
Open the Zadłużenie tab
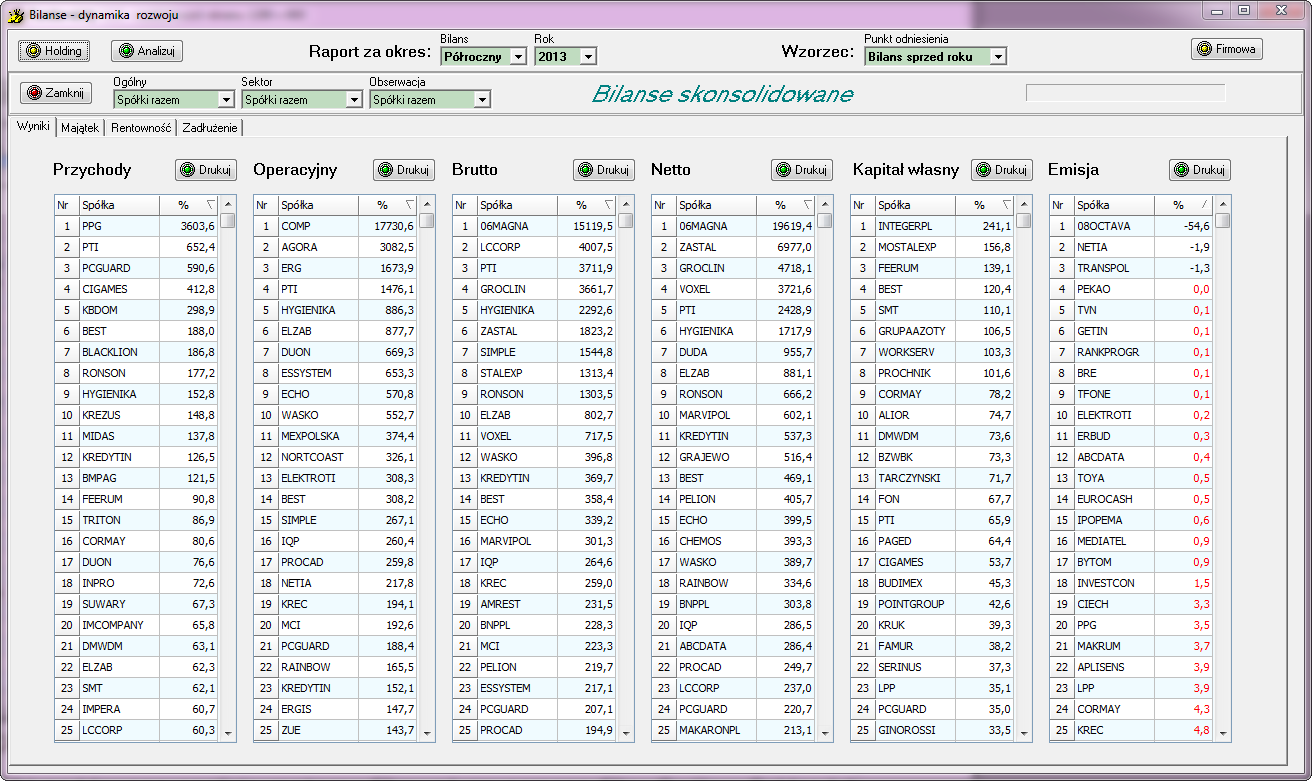(210, 128)
